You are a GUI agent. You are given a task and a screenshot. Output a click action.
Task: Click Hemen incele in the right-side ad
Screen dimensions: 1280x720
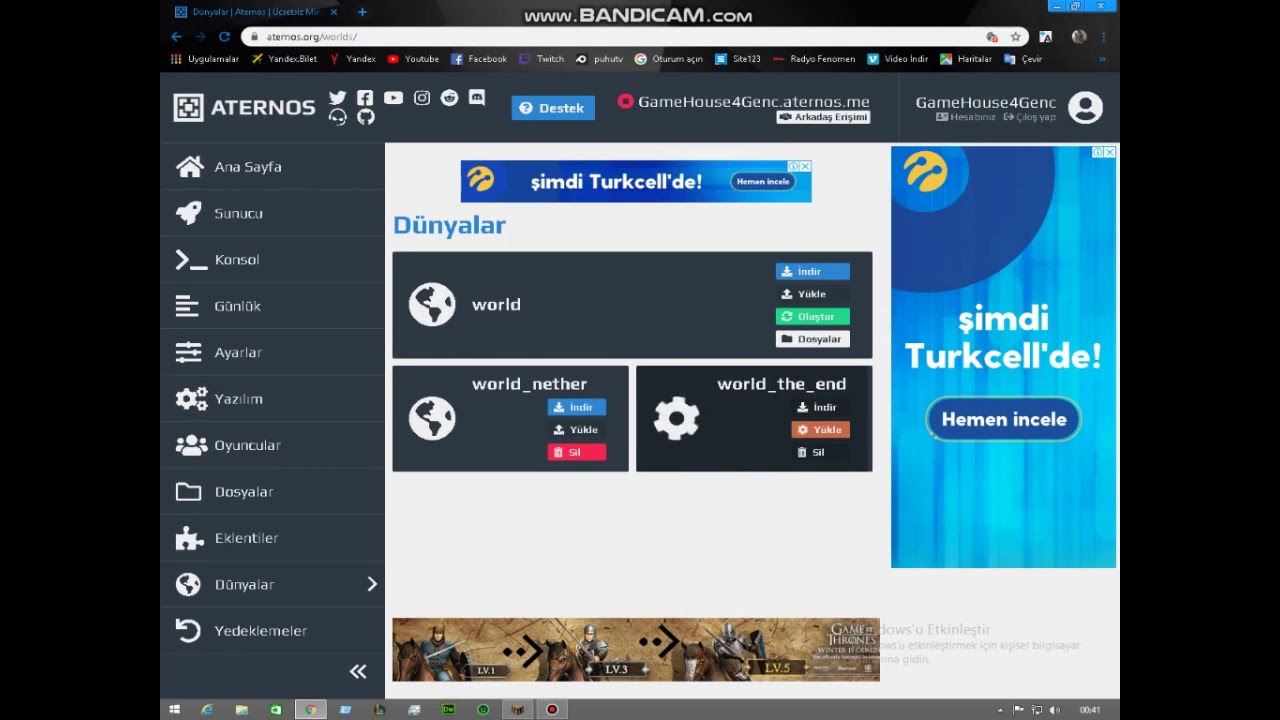point(1004,419)
